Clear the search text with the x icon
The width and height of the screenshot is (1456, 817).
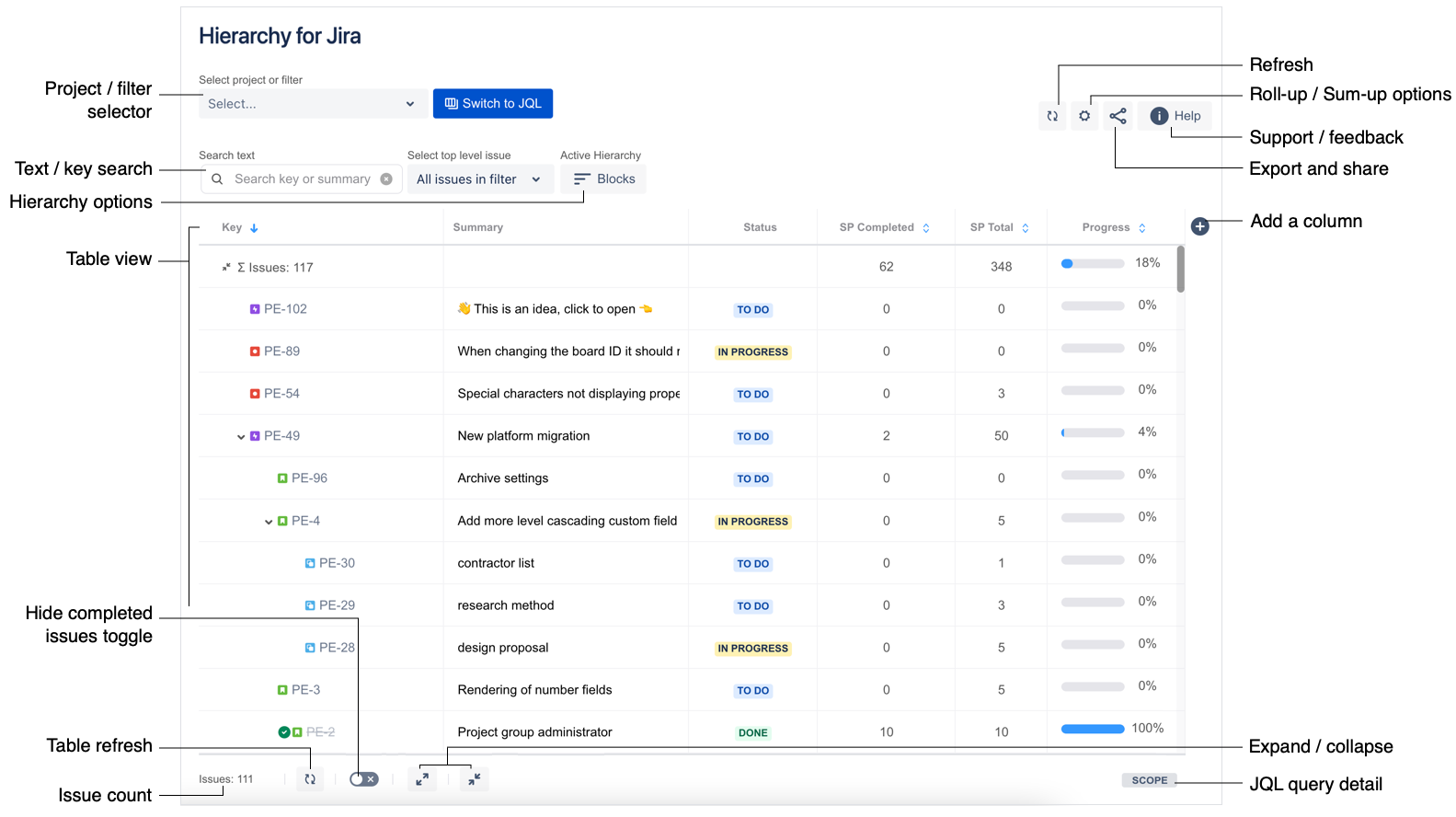point(386,179)
